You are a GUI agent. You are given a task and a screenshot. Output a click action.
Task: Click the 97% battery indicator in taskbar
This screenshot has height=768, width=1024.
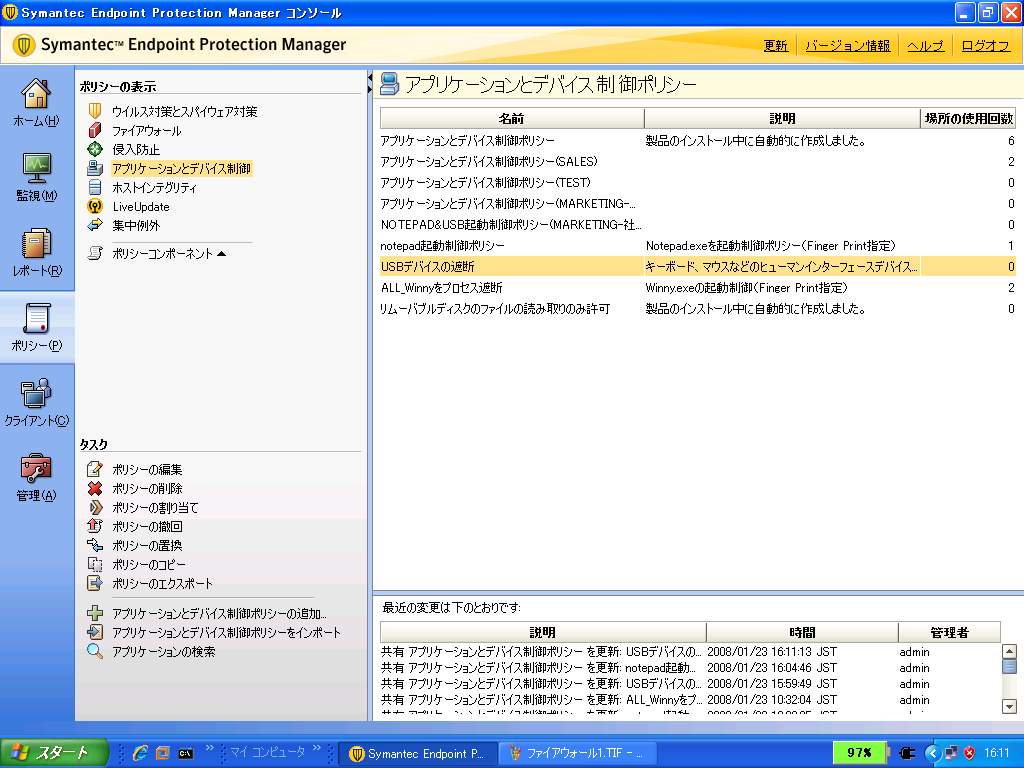(859, 753)
